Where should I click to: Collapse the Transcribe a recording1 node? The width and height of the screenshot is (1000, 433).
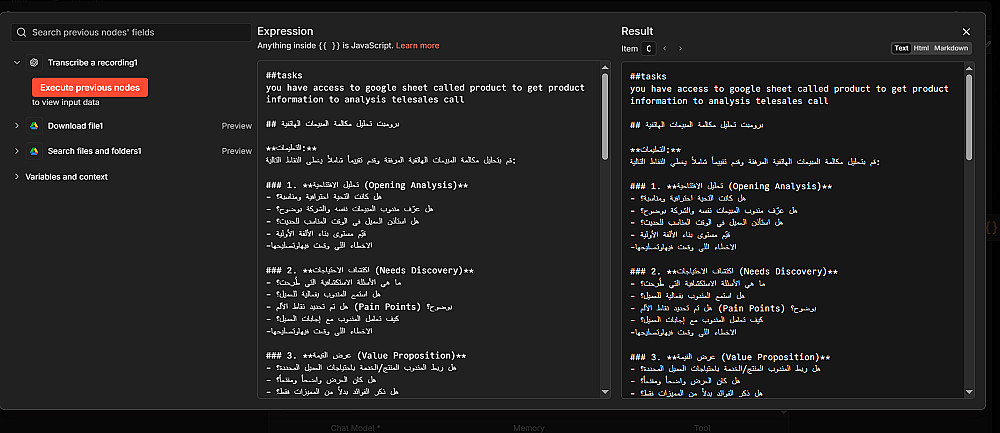[x=17, y=62]
